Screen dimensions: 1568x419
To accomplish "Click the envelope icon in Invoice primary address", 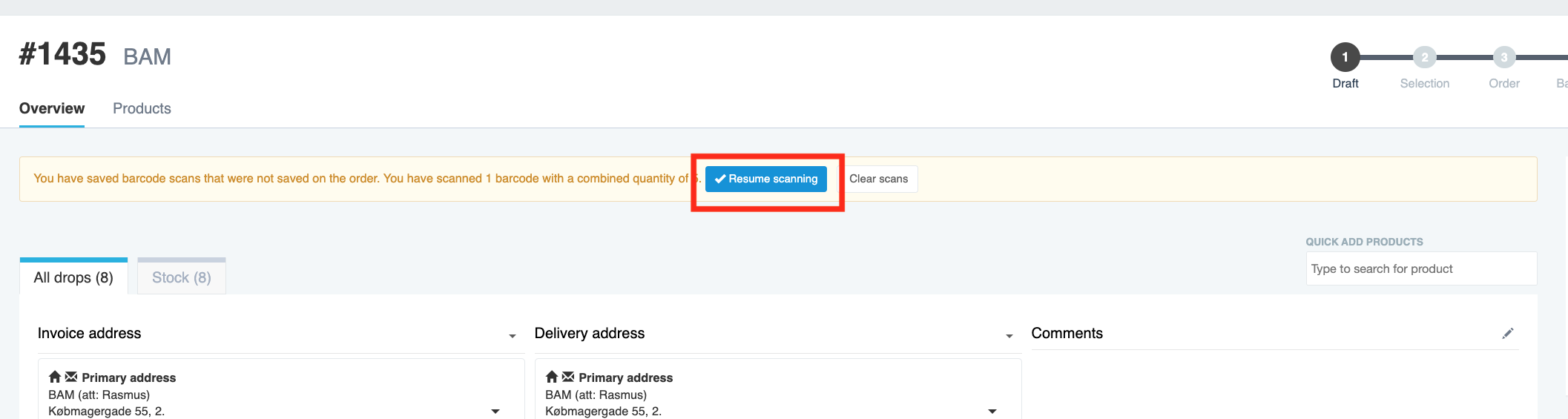I will pos(71,377).
